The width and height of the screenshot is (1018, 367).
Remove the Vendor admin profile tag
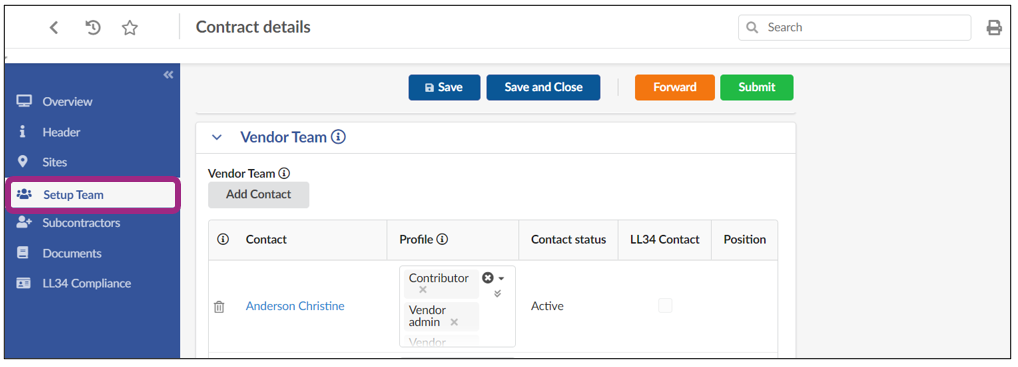(x=454, y=322)
